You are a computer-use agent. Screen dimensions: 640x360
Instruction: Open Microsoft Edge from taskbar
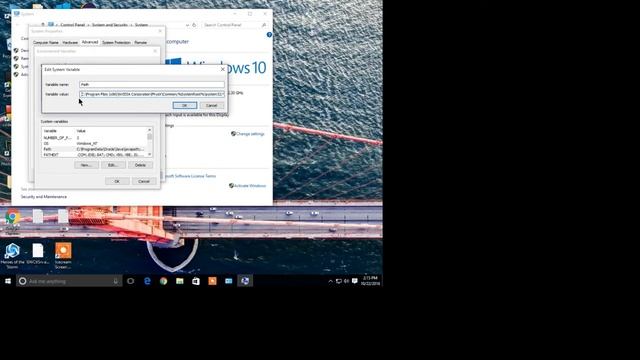147,281
